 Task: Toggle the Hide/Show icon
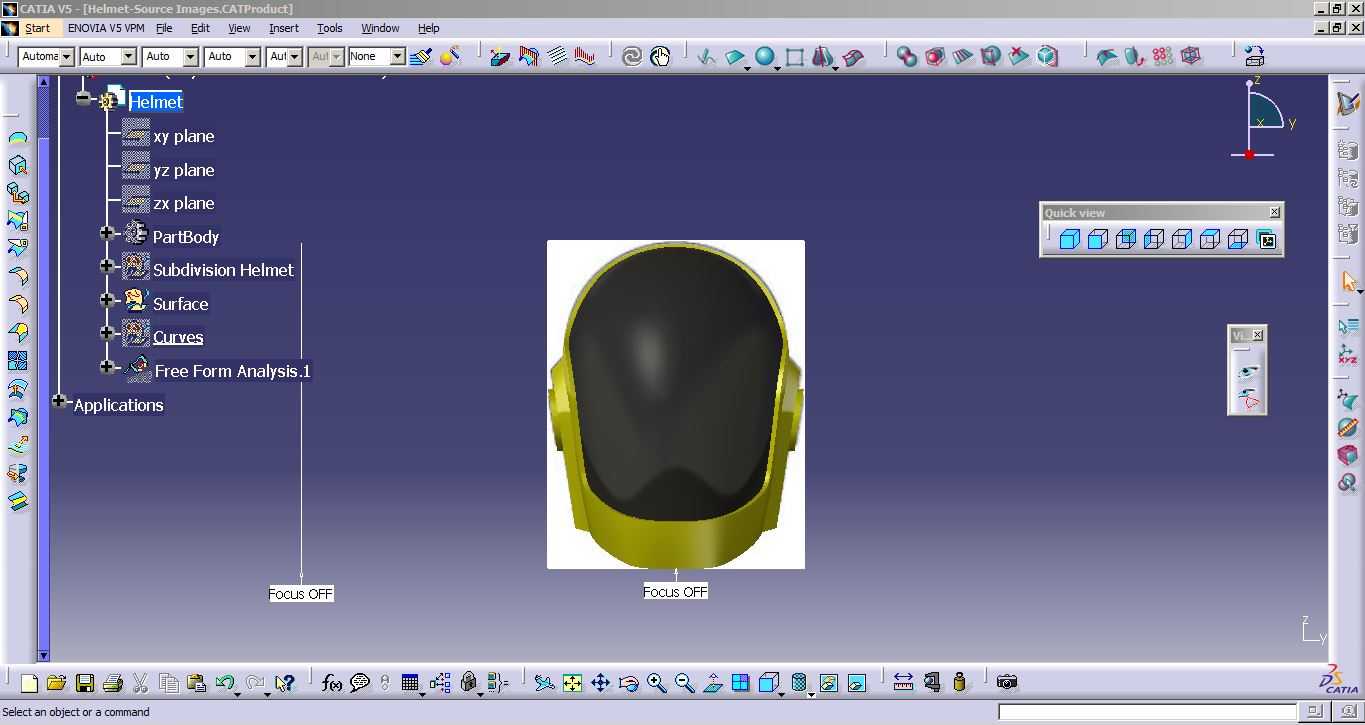(x=828, y=683)
